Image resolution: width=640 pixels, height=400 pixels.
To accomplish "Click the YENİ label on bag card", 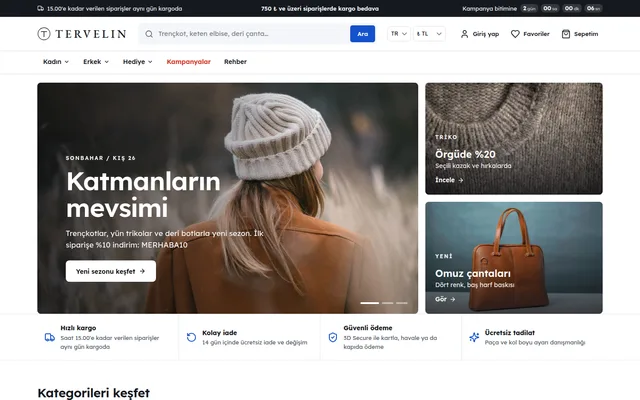I will 444,256.
